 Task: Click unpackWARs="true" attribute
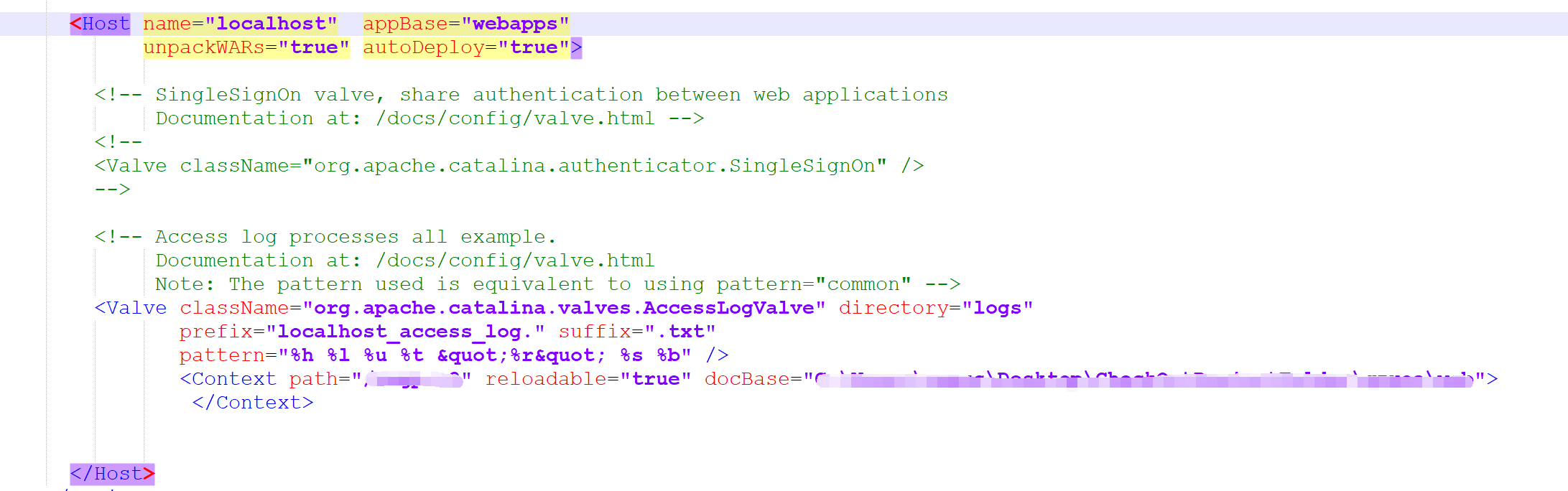246,47
